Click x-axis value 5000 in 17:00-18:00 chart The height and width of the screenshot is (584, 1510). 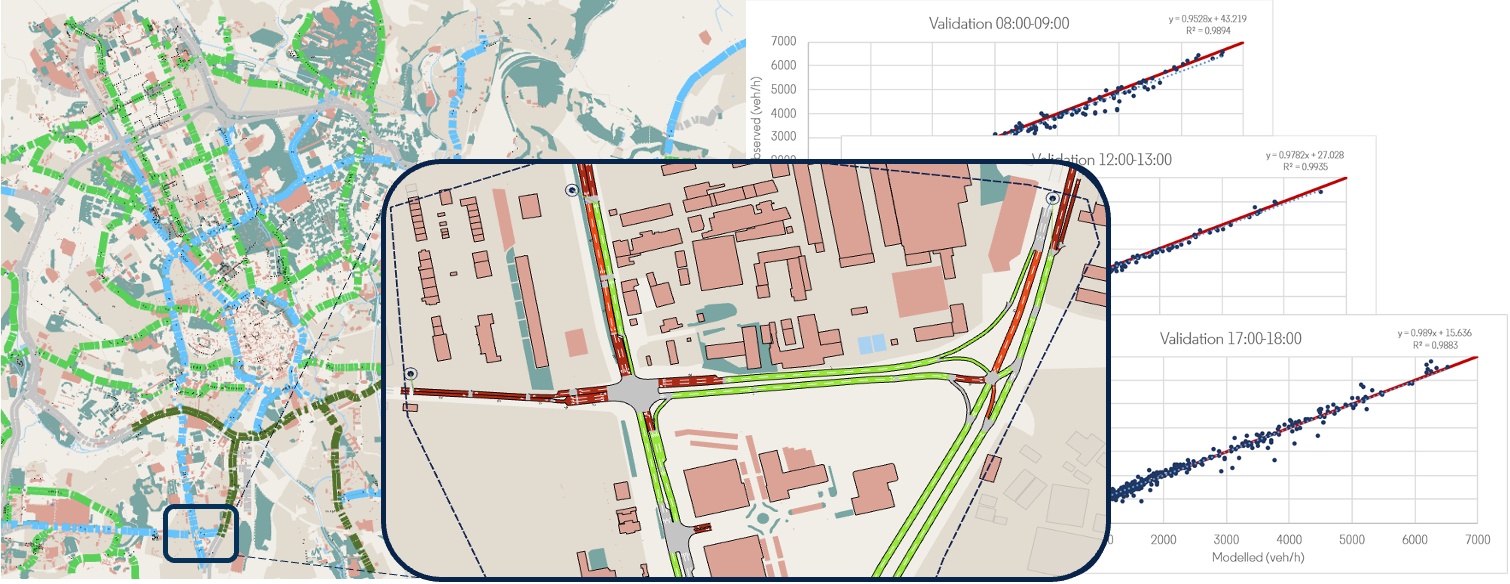1352,540
